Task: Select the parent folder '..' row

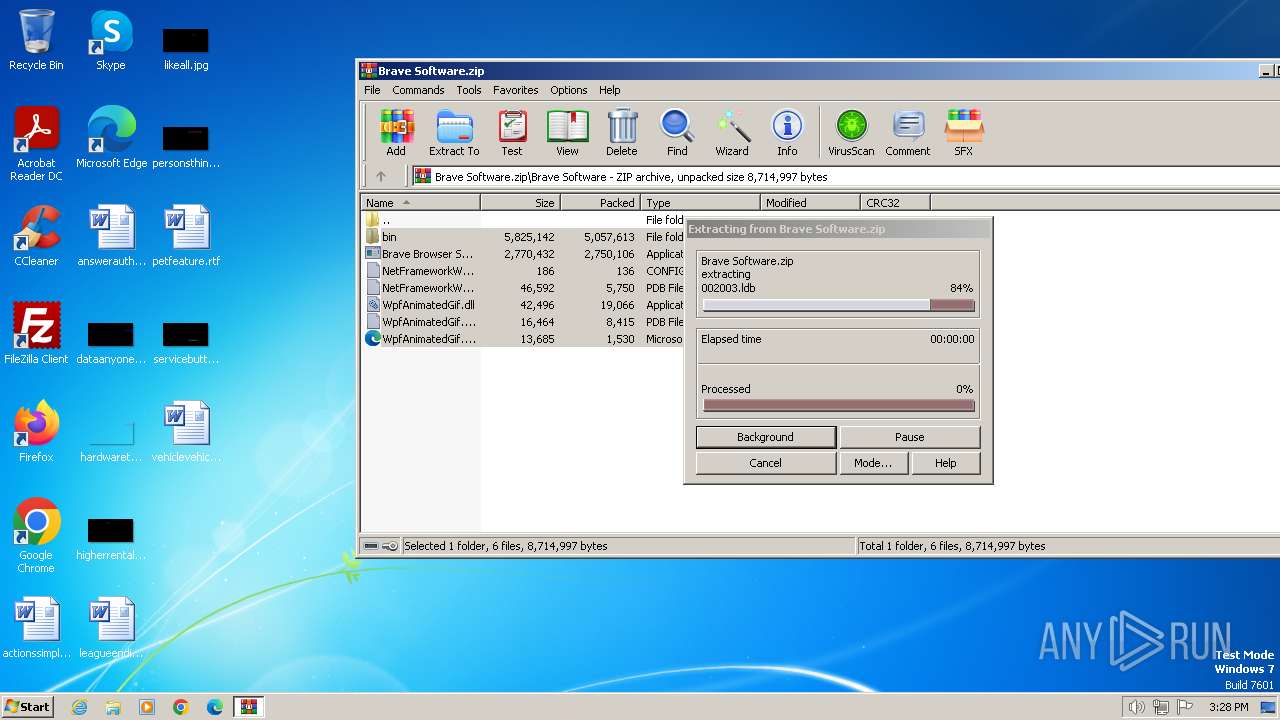Action: (522, 220)
